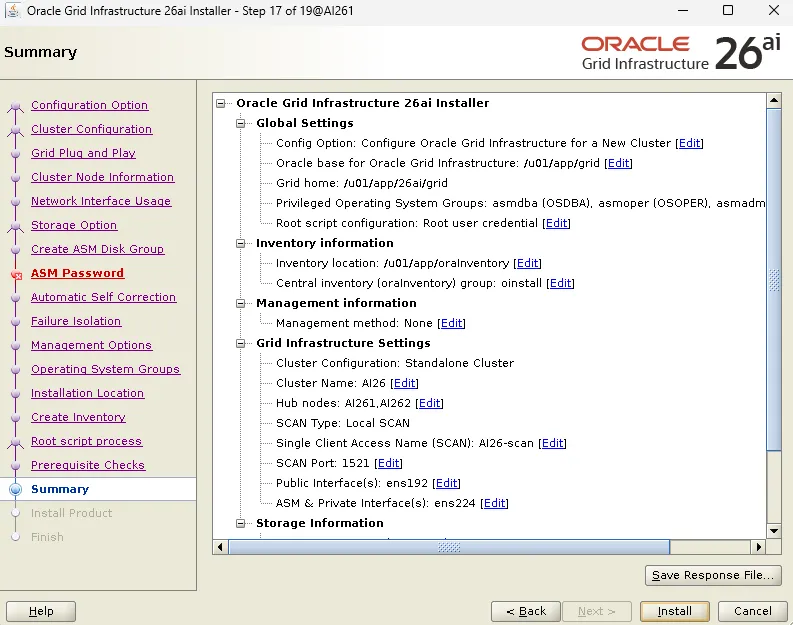This screenshot has height=625, width=793.
Task: Open the Network Interface Usage step
Action: (101, 201)
